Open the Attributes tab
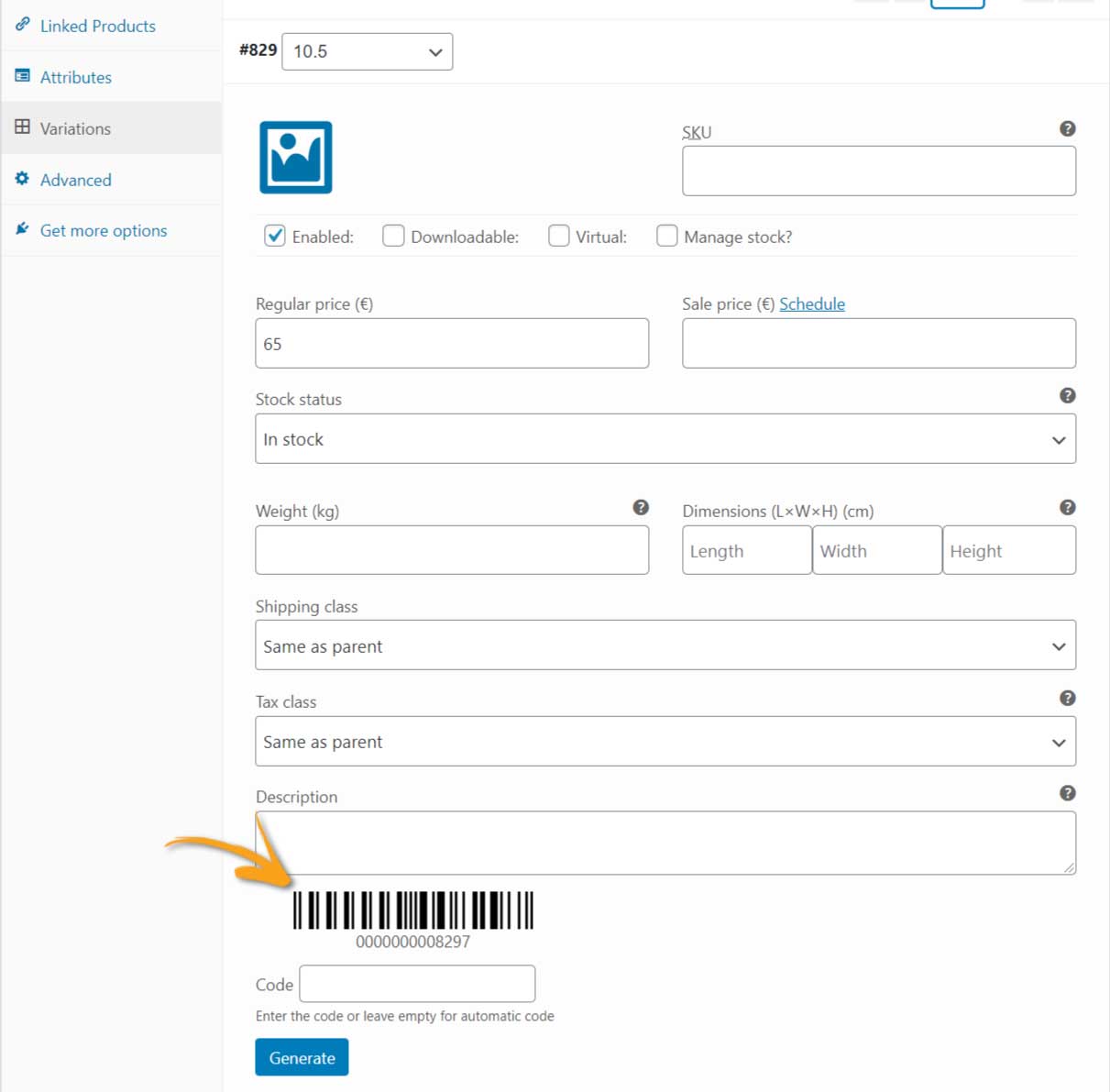The width and height of the screenshot is (1110, 1092). [111, 77]
